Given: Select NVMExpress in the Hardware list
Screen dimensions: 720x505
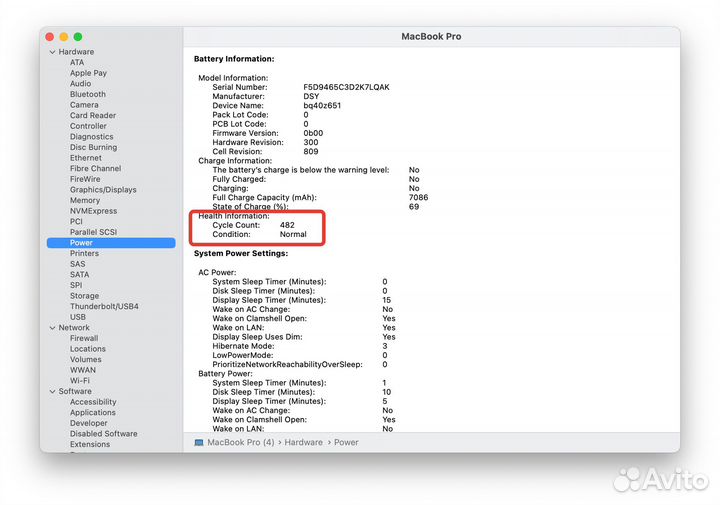Looking at the screenshot, I should (x=93, y=211).
